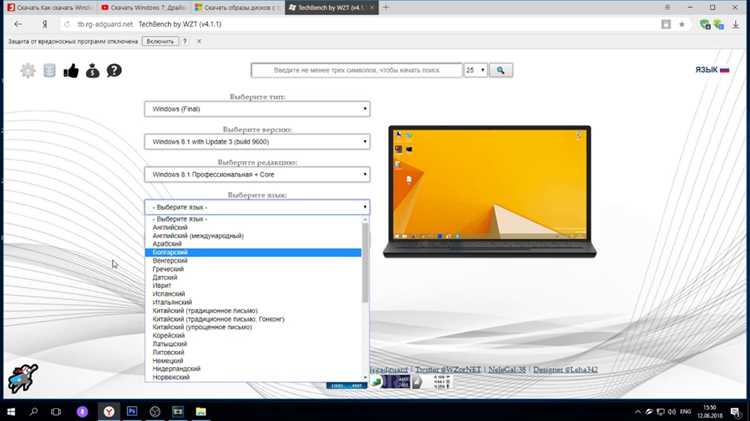Choose 'Итальянский' from the language list
750x421 pixels.
pyautogui.click(x=253, y=302)
